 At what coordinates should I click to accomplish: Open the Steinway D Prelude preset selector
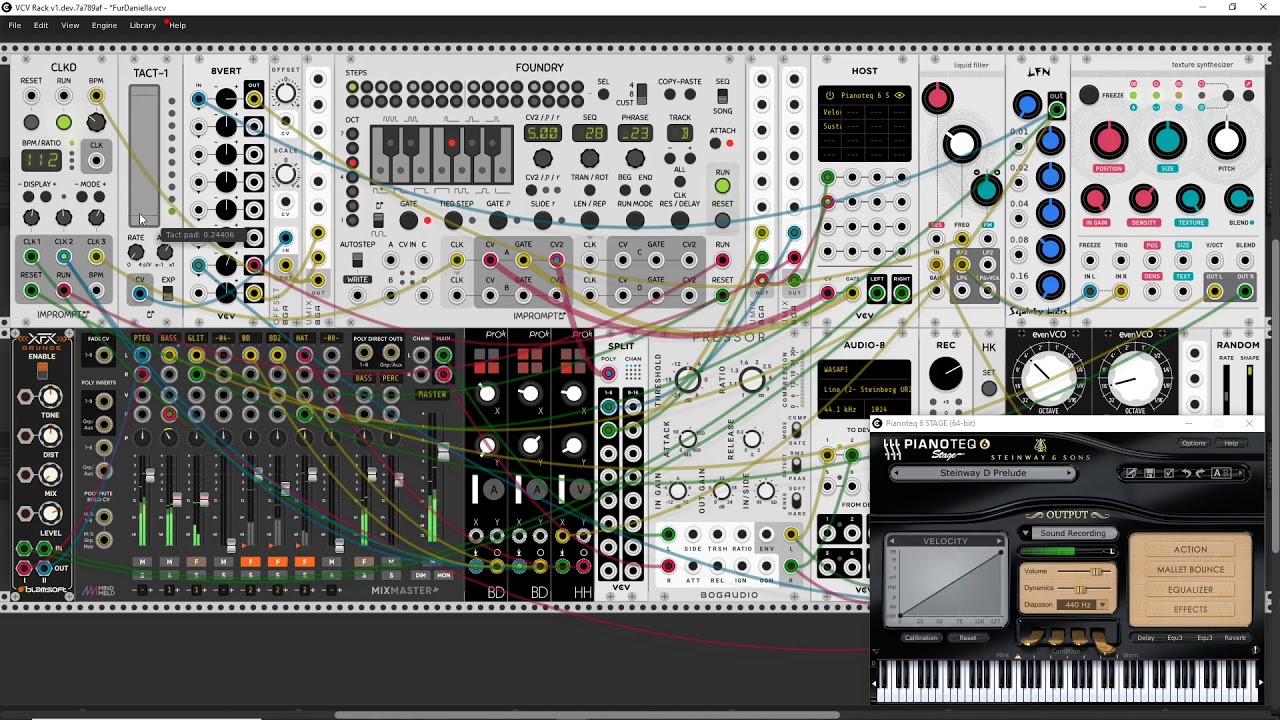pyautogui.click(x=982, y=473)
